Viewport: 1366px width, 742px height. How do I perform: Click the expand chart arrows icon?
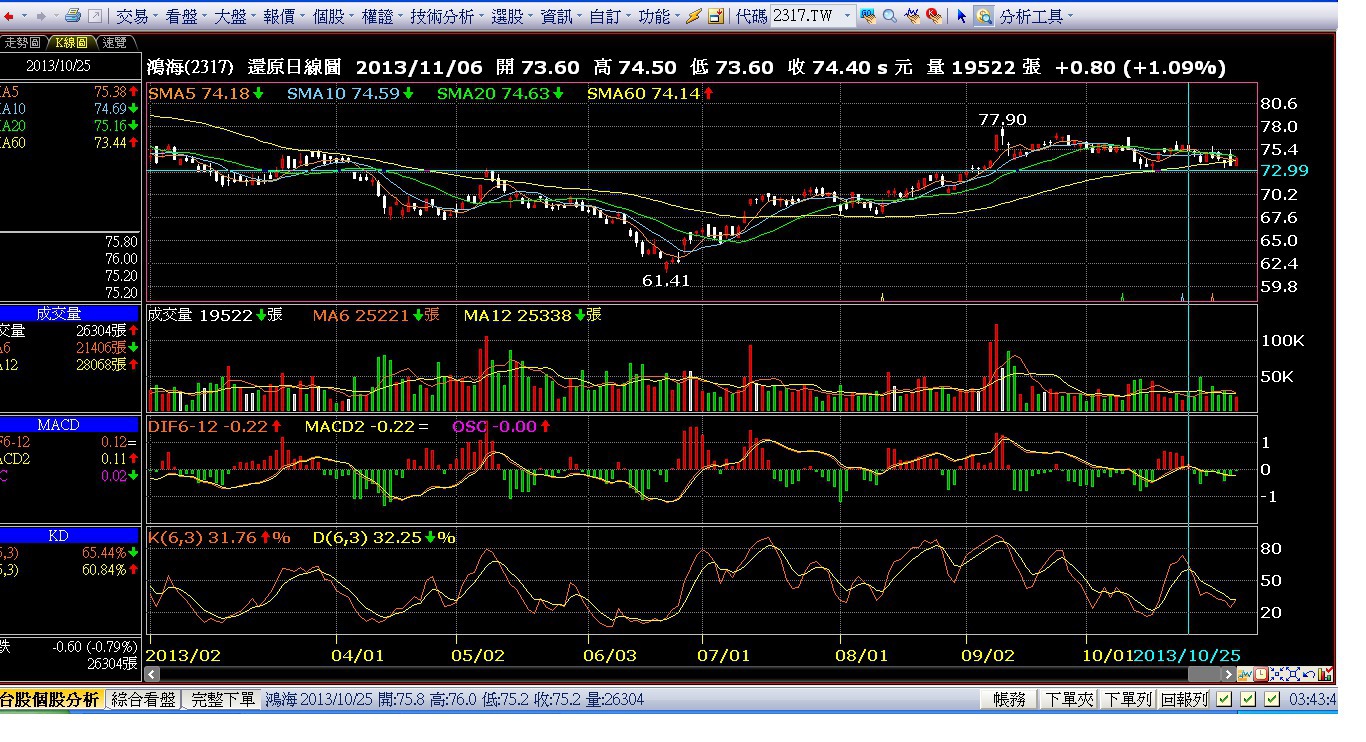[1293, 674]
